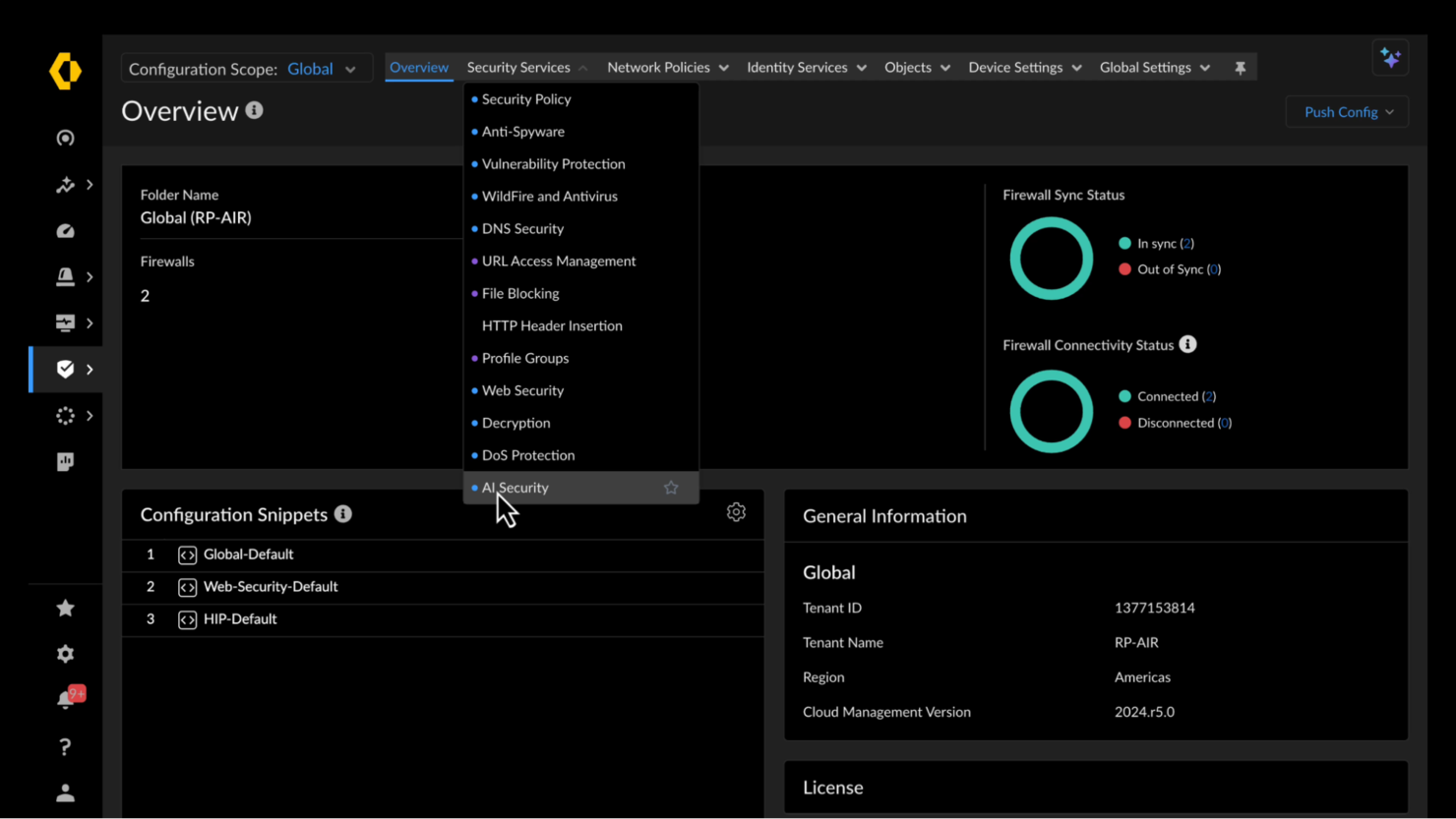Expand the Network Policies menu

(667, 67)
